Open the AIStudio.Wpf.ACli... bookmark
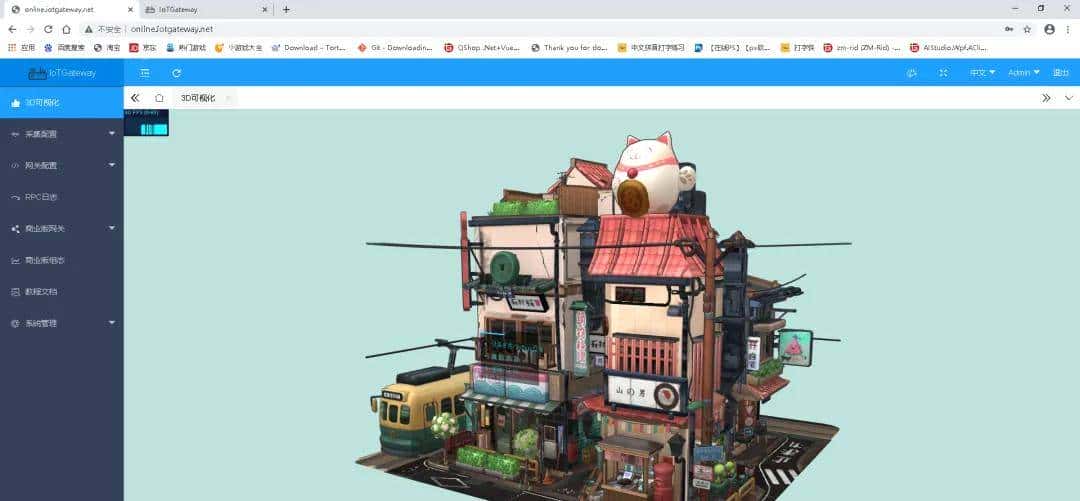This screenshot has width=1080, height=501. tap(948, 48)
